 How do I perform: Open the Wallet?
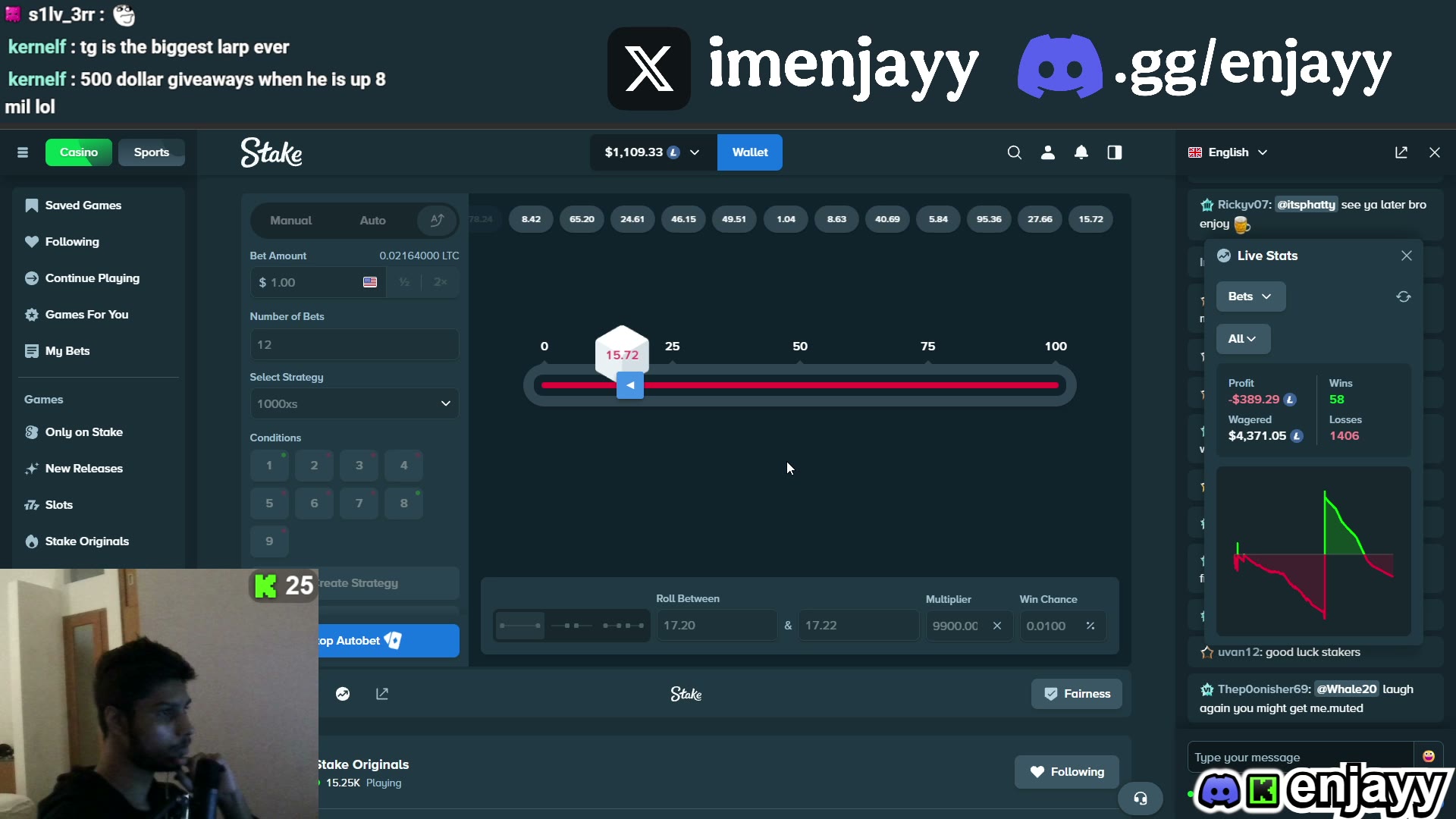[x=750, y=152]
